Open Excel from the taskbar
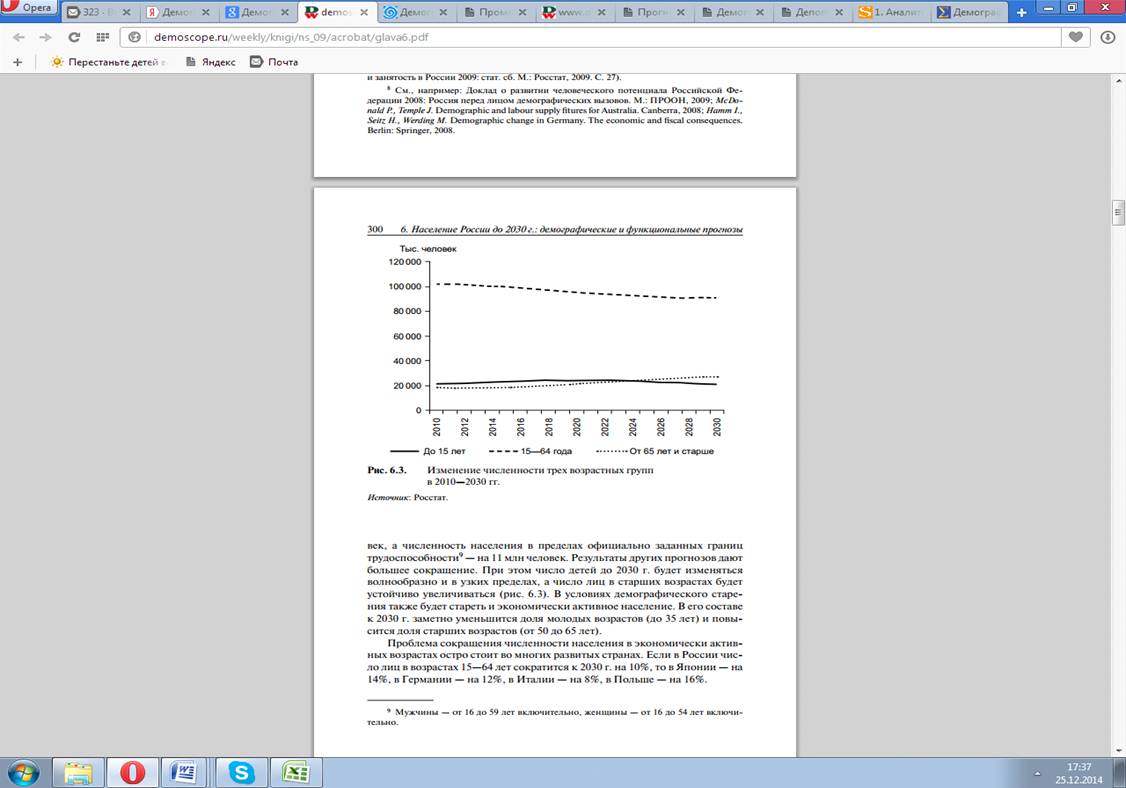The image size is (1126, 788). (x=294, y=771)
